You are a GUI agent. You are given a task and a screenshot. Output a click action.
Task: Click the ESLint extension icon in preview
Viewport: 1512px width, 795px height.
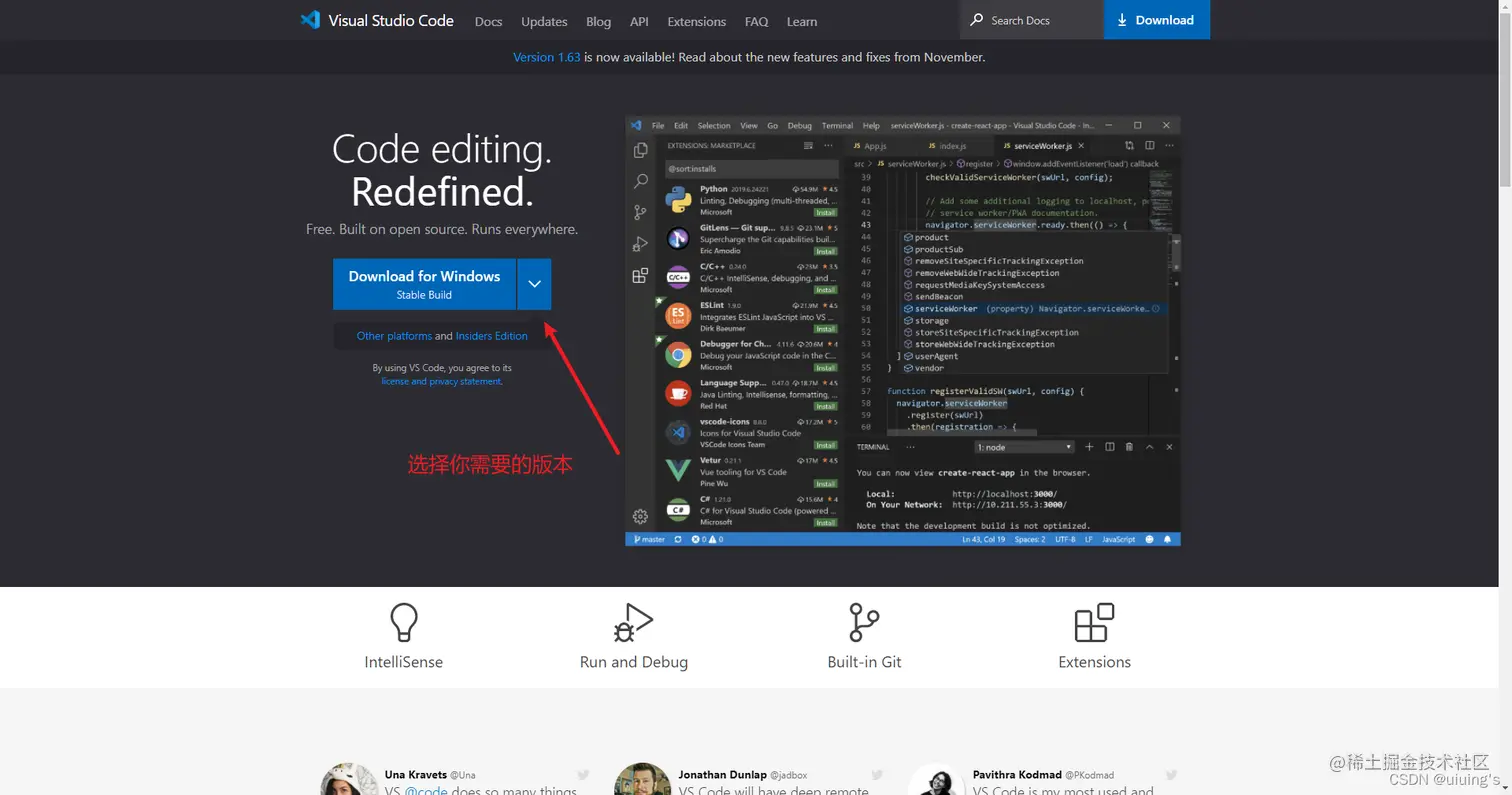click(678, 316)
